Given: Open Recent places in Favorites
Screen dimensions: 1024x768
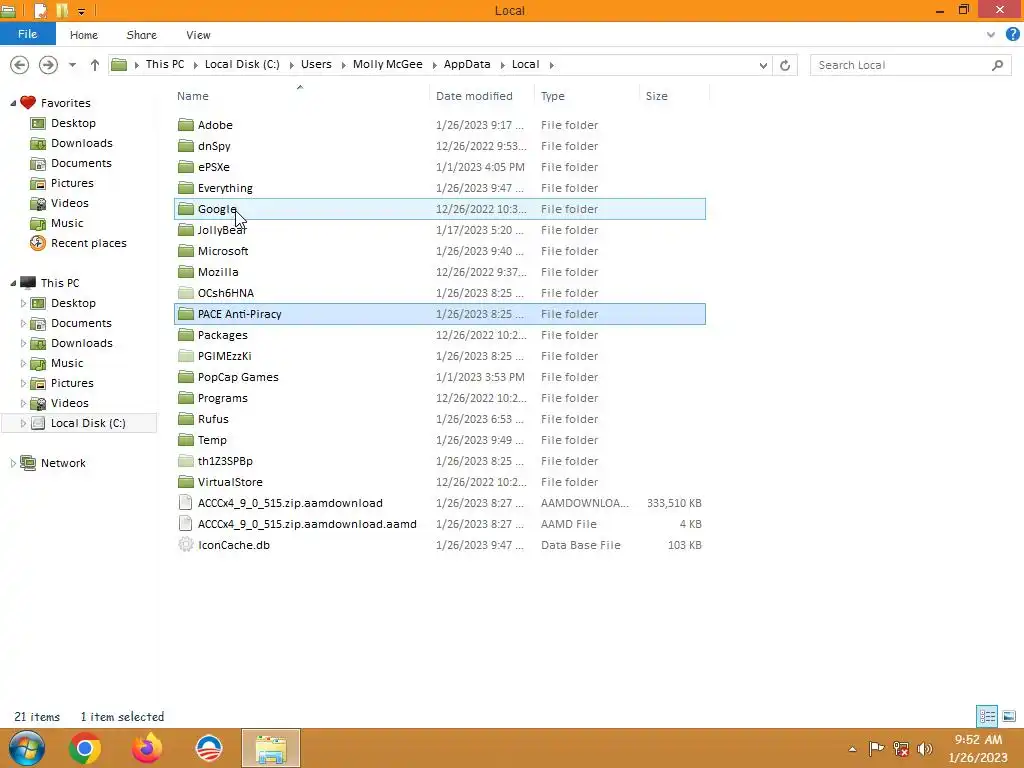Looking at the screenshot, I should coord(88,243).
